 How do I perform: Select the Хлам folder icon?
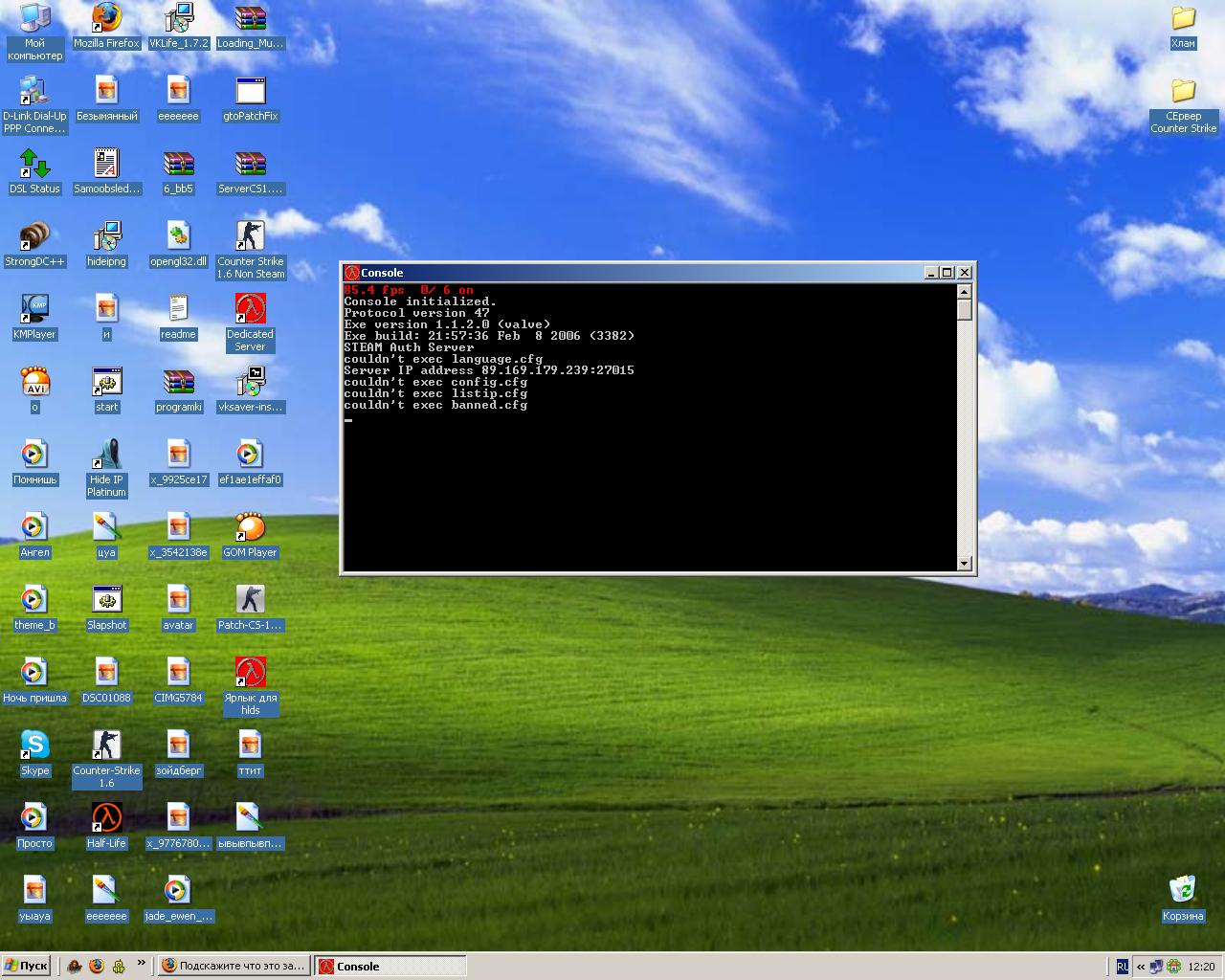coord(1183,26)
